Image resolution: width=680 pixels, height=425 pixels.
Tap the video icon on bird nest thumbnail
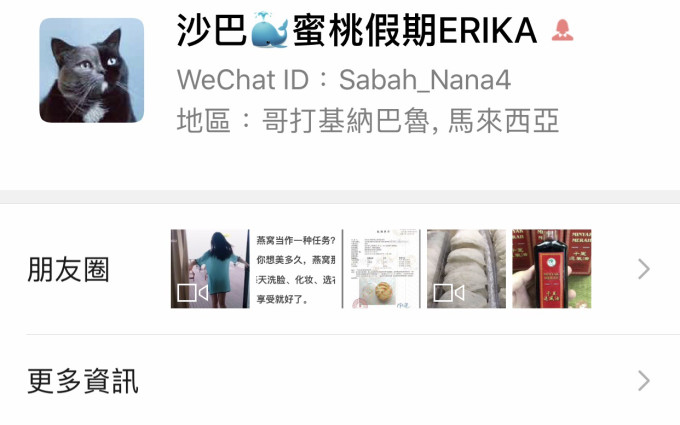449,293
